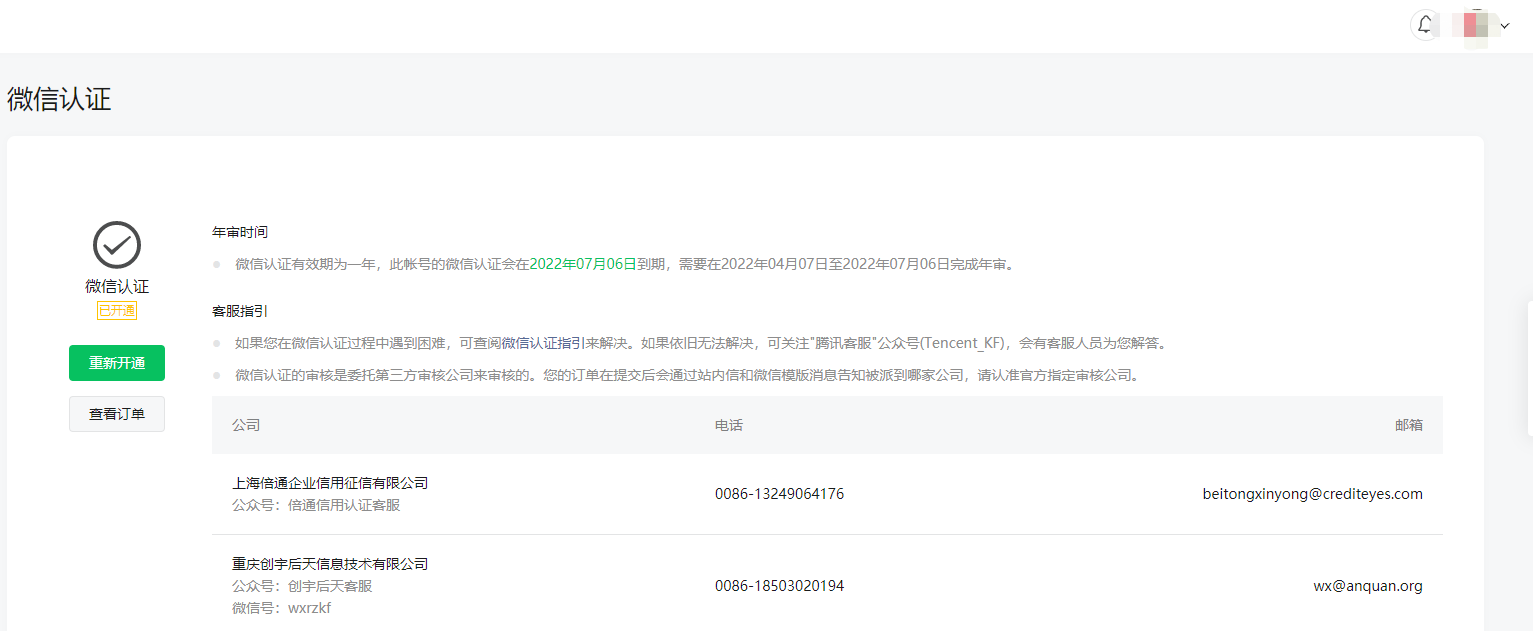Viewport: 1533px width, 631px height.
Task: Click the 查看订单 button
Action: pyautogui.click(x=117, y=414)
